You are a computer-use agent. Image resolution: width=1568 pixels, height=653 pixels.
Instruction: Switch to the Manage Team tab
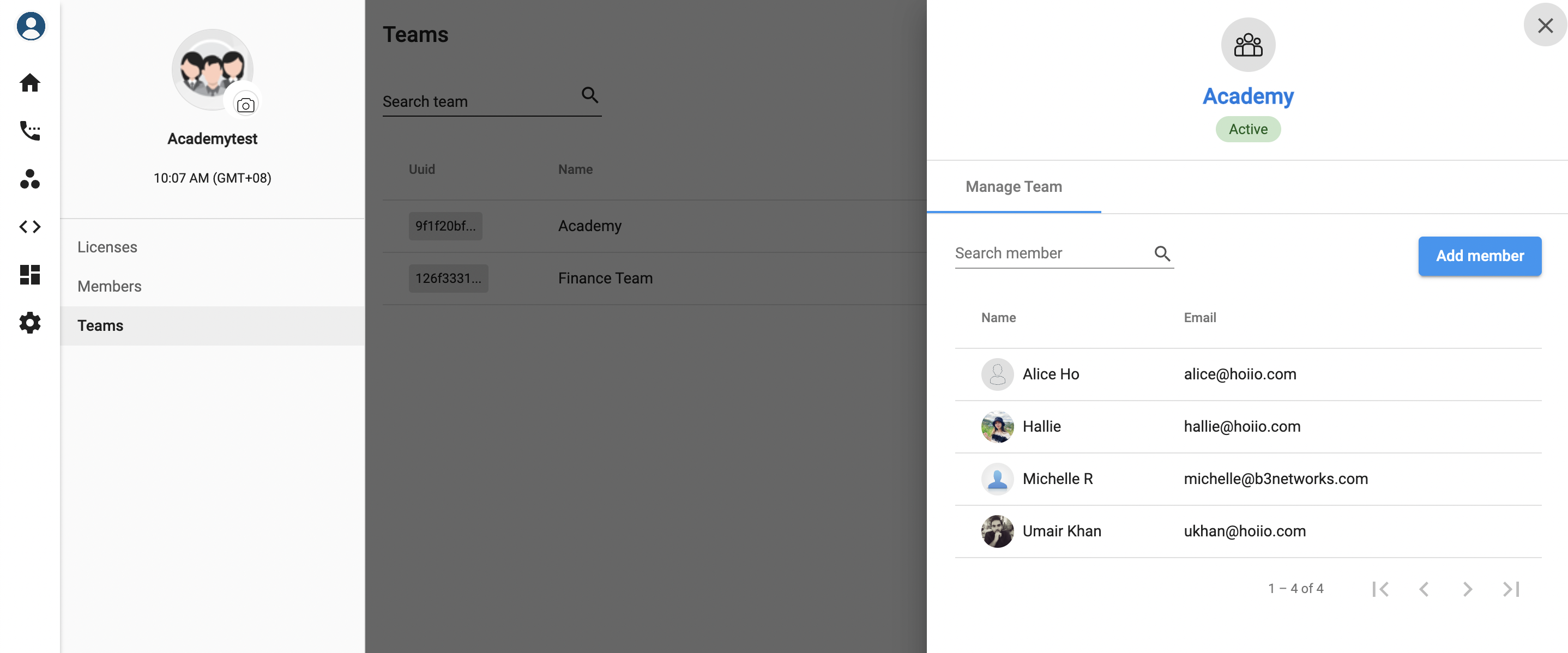(1014, 187)
